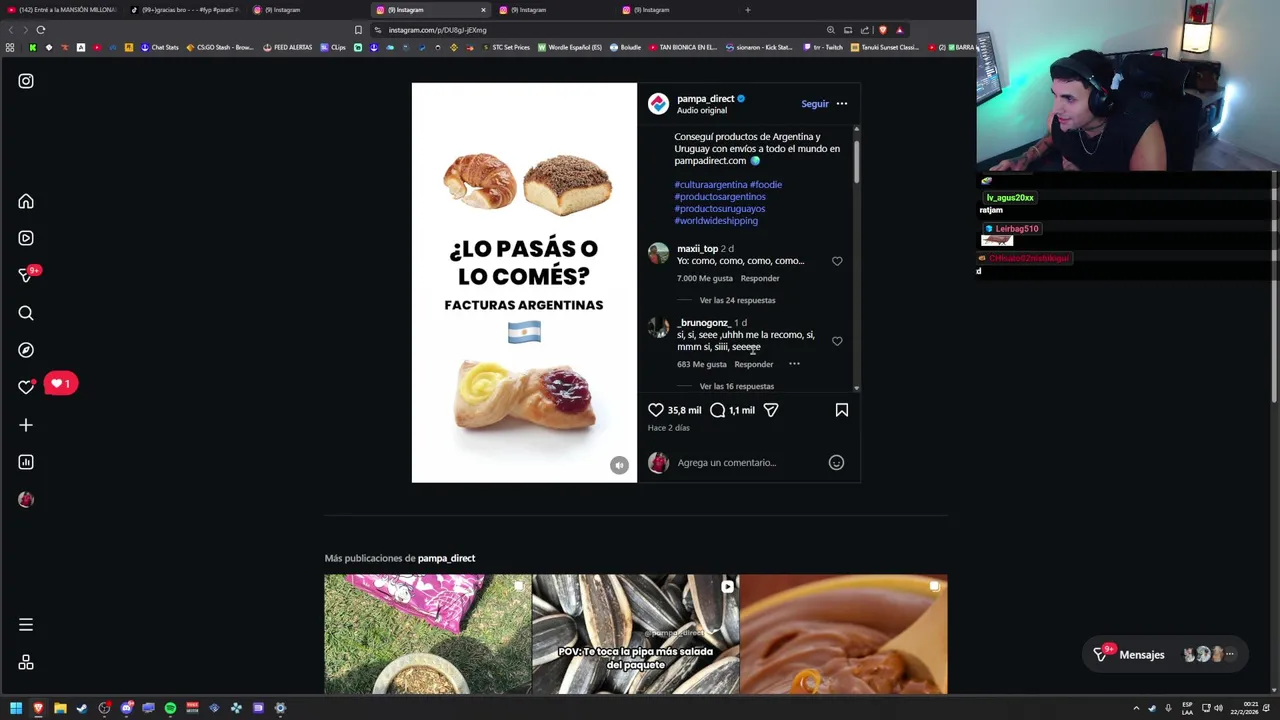Open the Search magnifier in the sidebar
This screenshot has width=1280, height=720.
[26, 313]
